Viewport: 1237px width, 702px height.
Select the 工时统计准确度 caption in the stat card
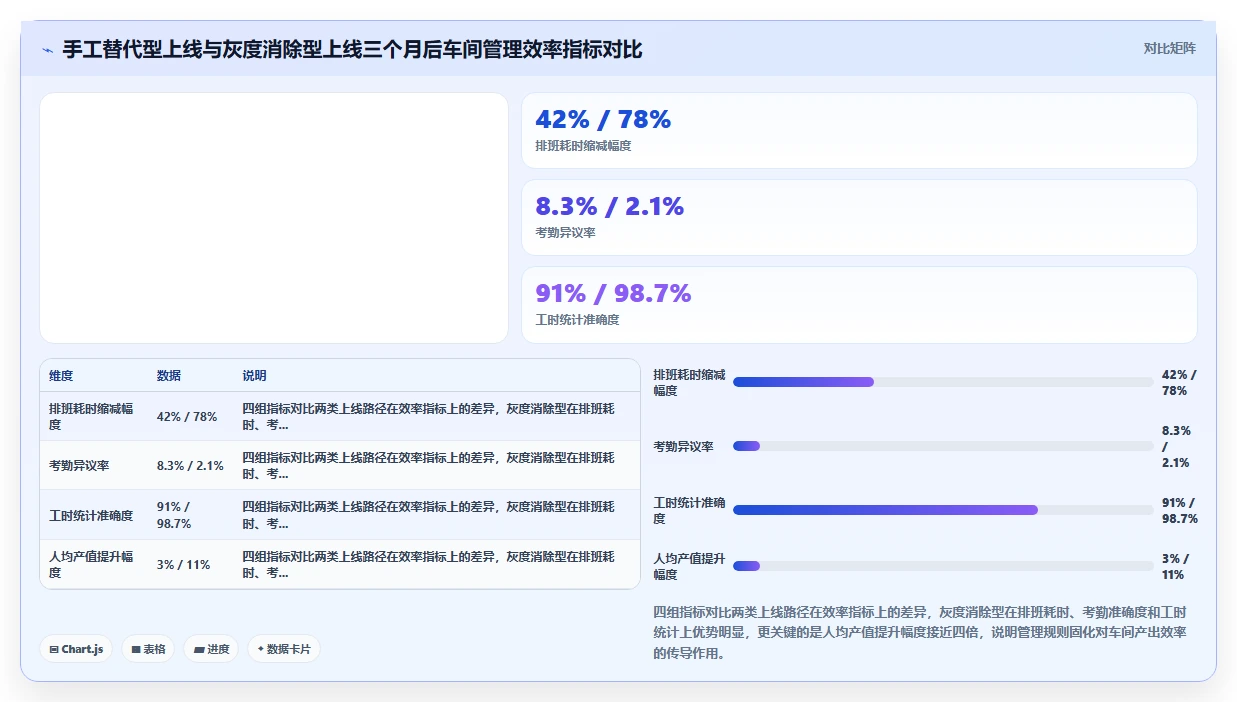[x=577, y=320]
